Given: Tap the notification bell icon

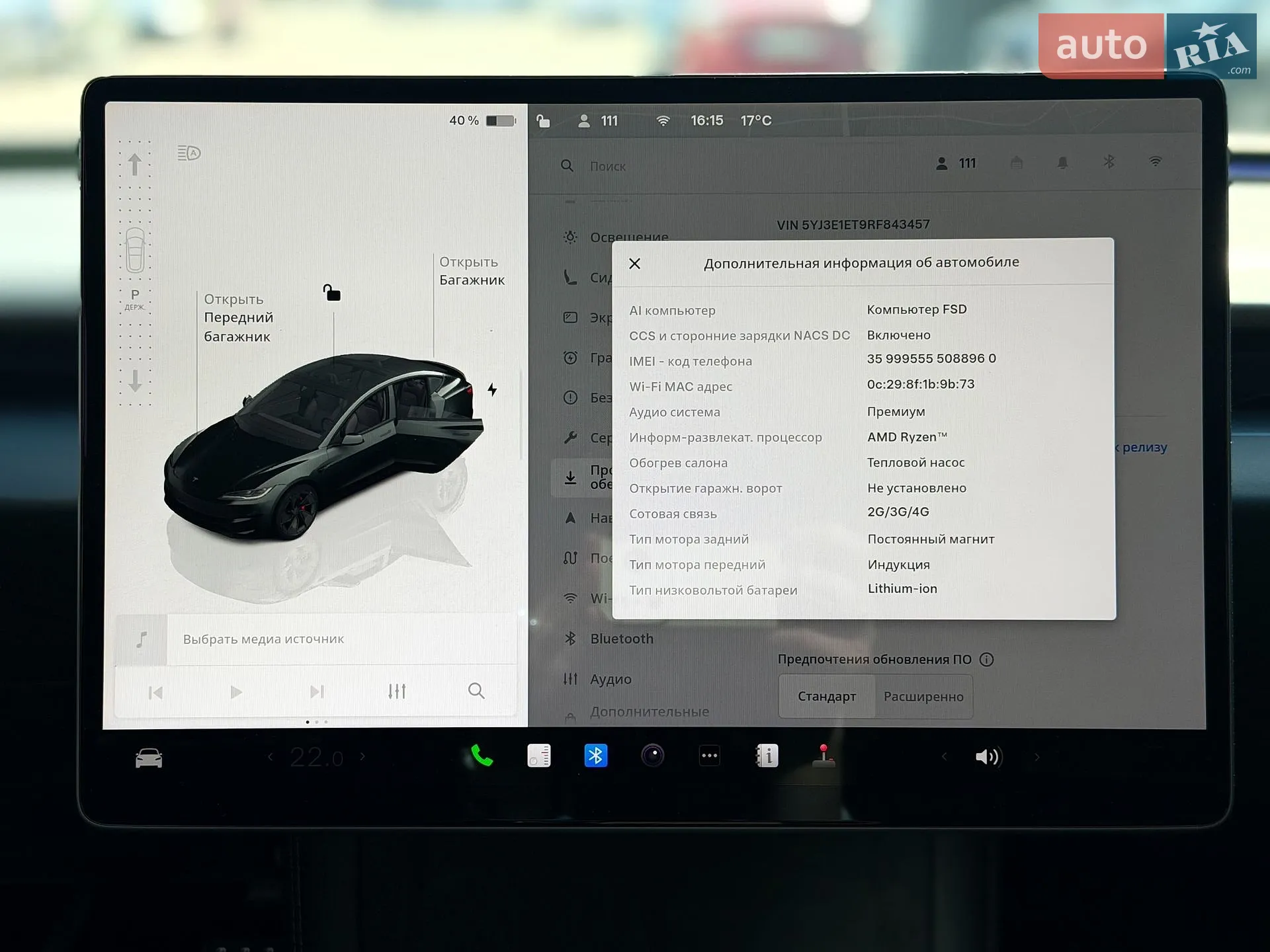Looking at the screenshot, I should pos(1062,163).
